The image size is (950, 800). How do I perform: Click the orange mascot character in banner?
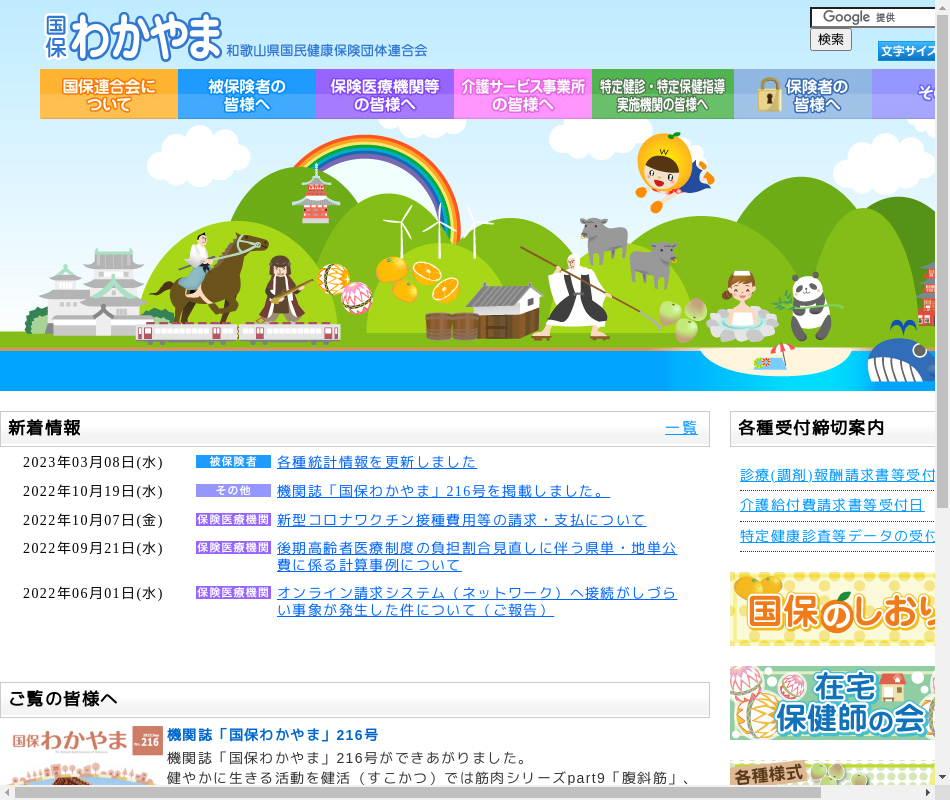coord(670,170)
